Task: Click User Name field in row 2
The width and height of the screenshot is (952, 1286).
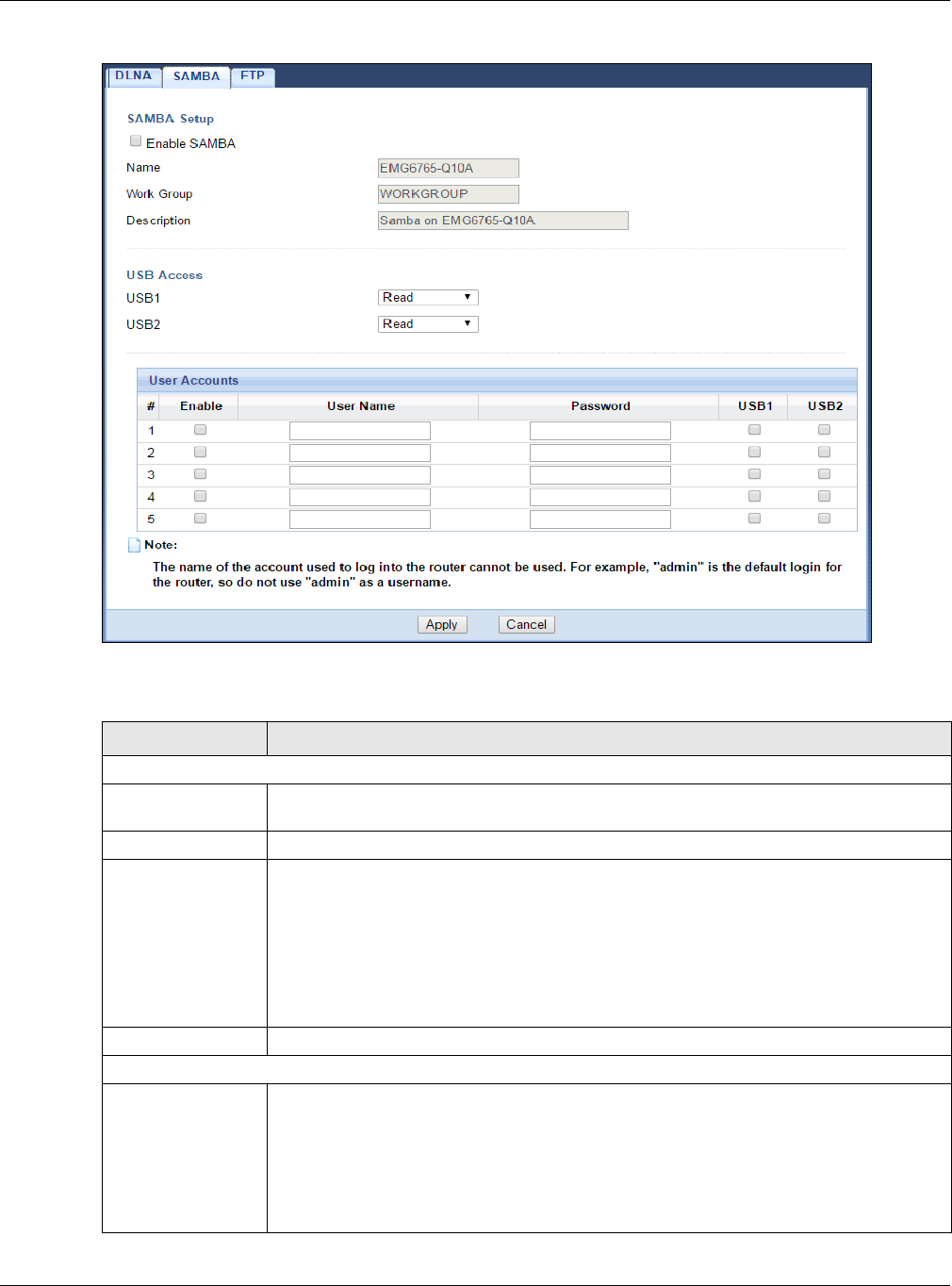Action: click(360, 453)
